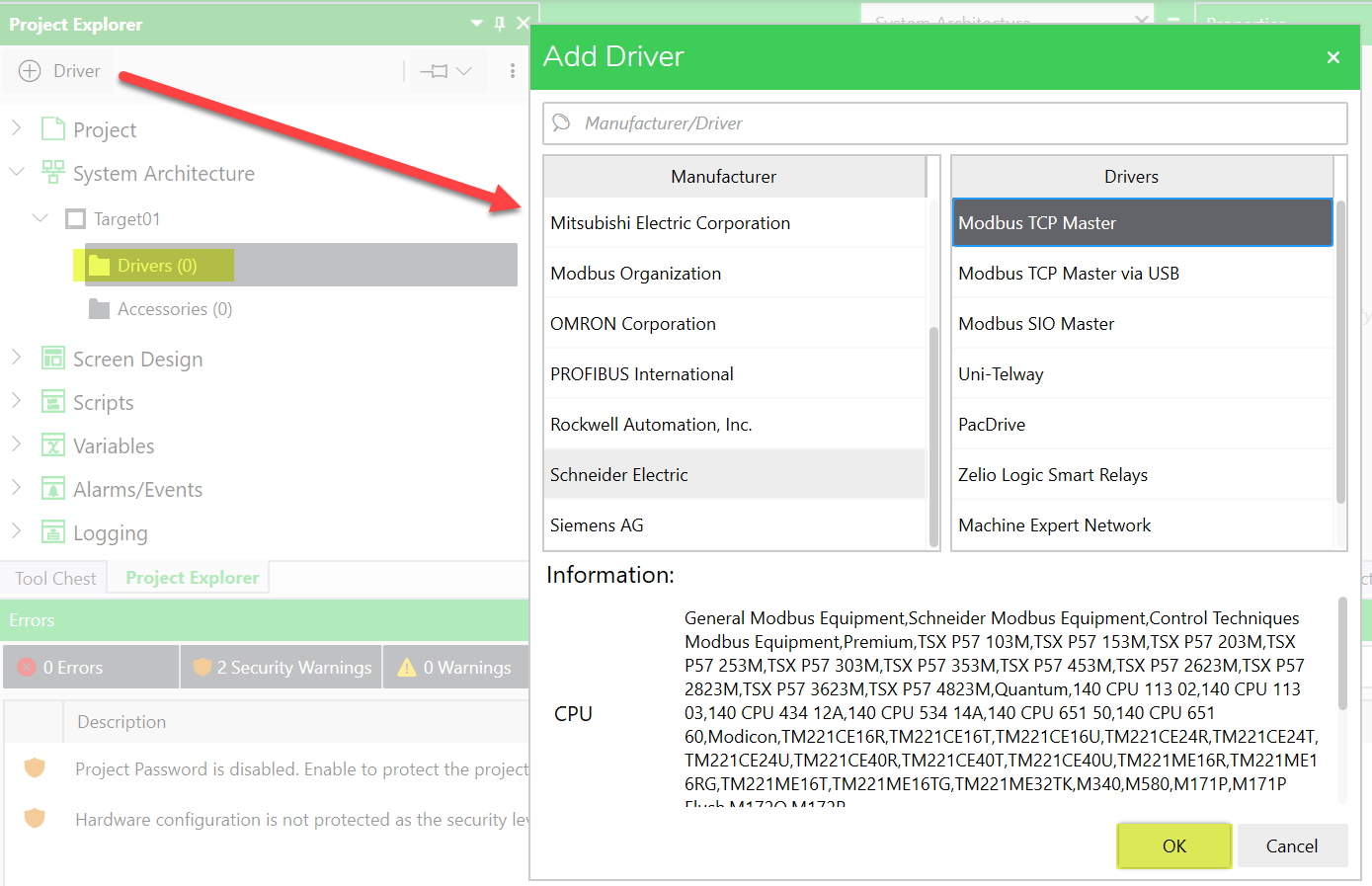This screenshot has height=886, width=1372.
Task: Expand the Alarms/Events node
Action: 16,488
